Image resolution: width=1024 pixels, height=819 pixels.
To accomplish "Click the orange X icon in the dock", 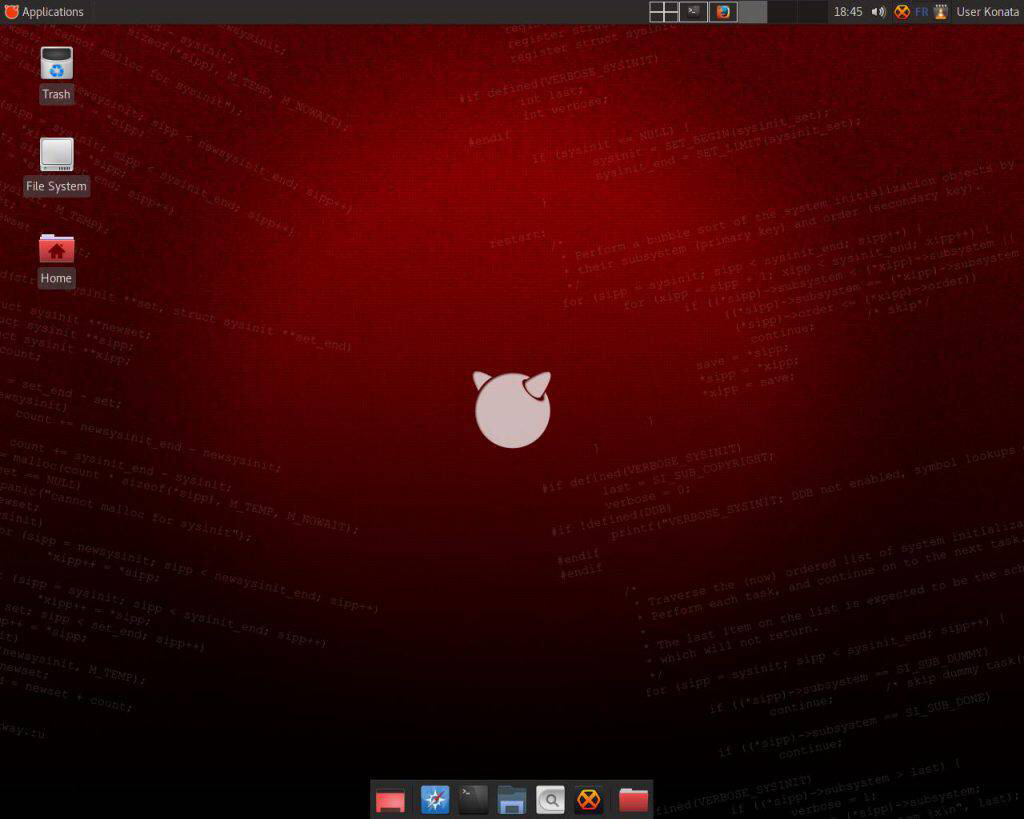I will (x=589, y=800).
